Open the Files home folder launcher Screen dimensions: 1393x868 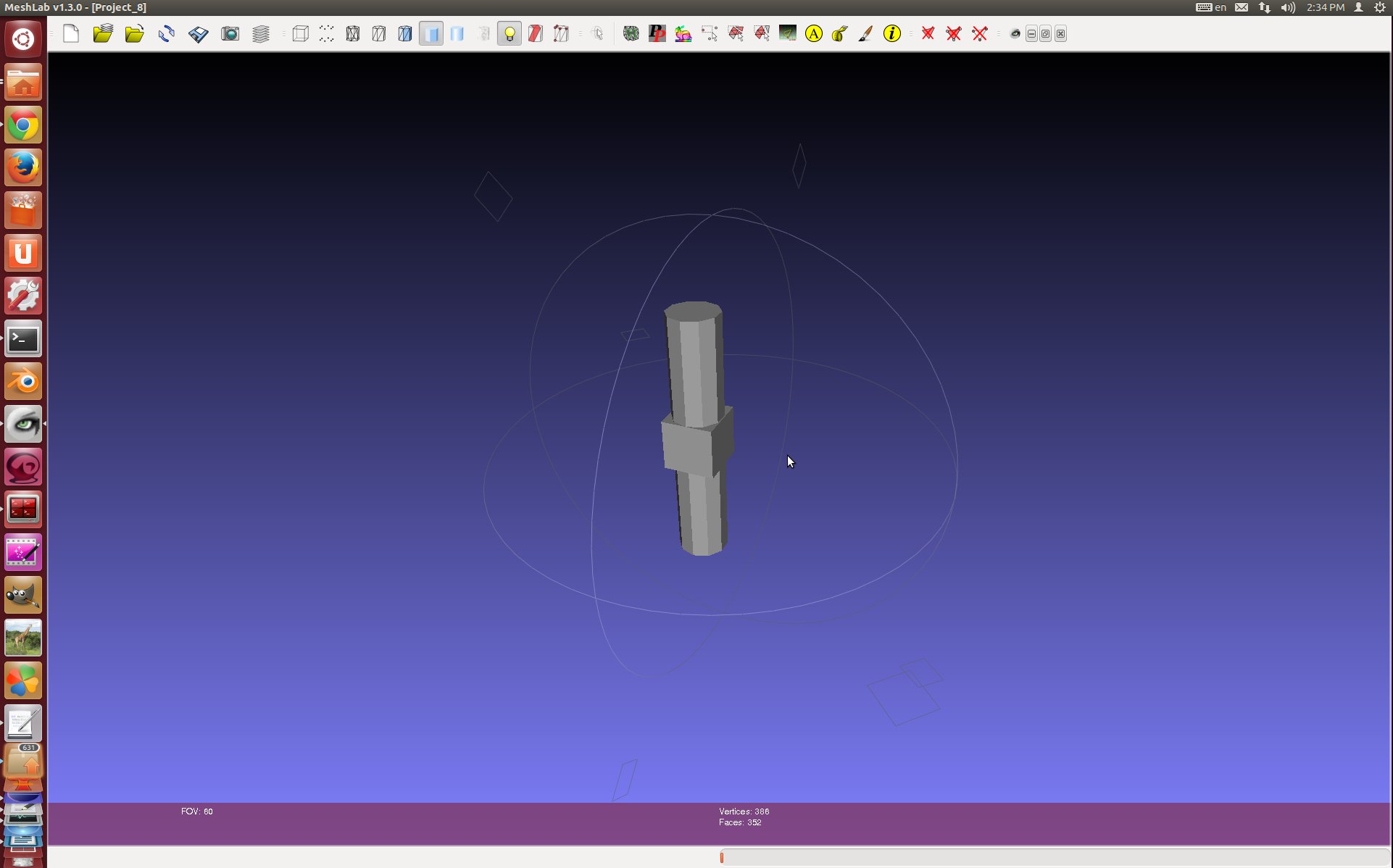[23, 82]
